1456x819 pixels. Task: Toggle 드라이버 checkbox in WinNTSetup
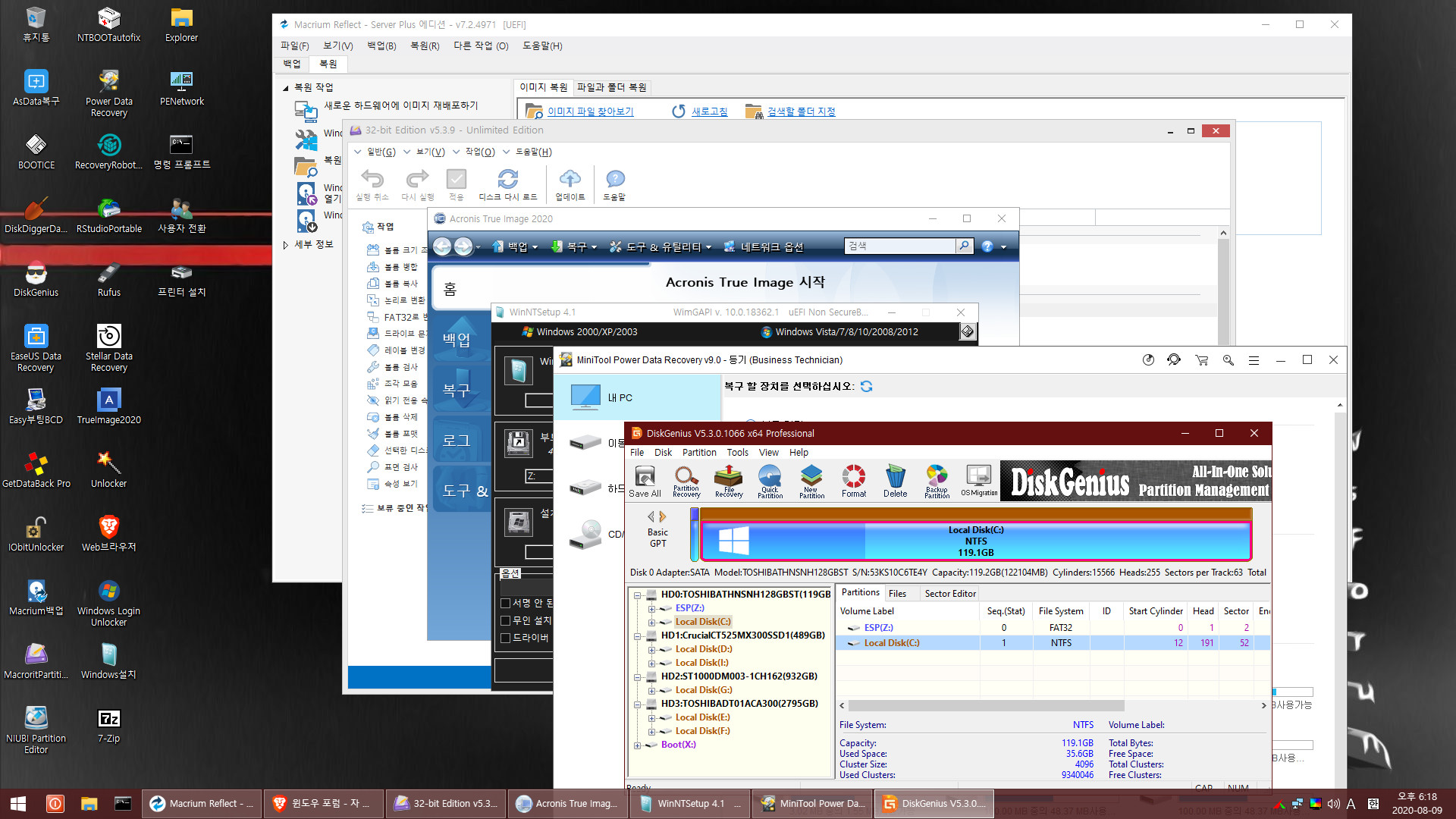[505, 639]
